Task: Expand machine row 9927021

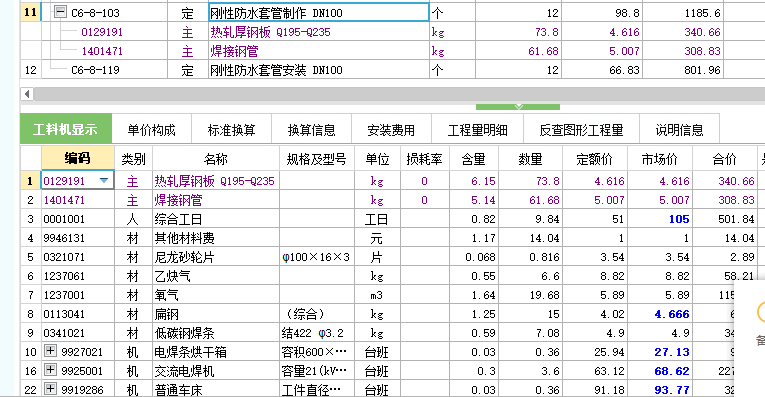Action: 50,351
